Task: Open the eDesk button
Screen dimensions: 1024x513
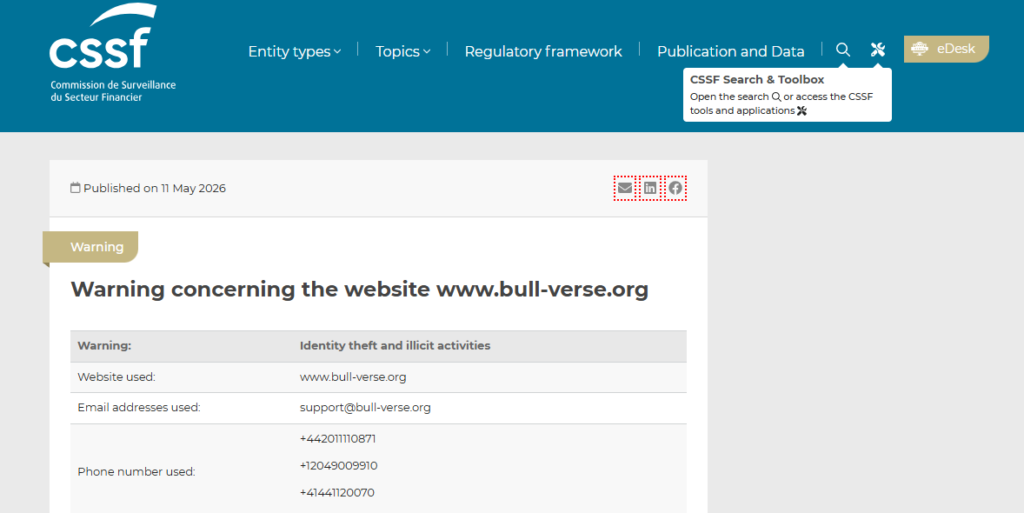Action: click(x=946, y=49)
